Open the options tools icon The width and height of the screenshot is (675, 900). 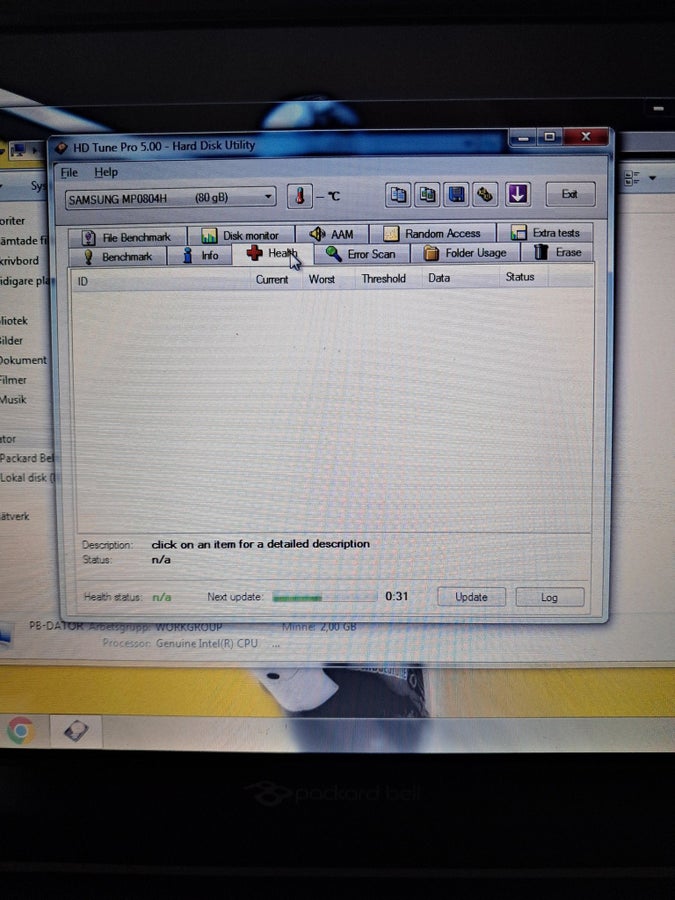coord(485,195)
